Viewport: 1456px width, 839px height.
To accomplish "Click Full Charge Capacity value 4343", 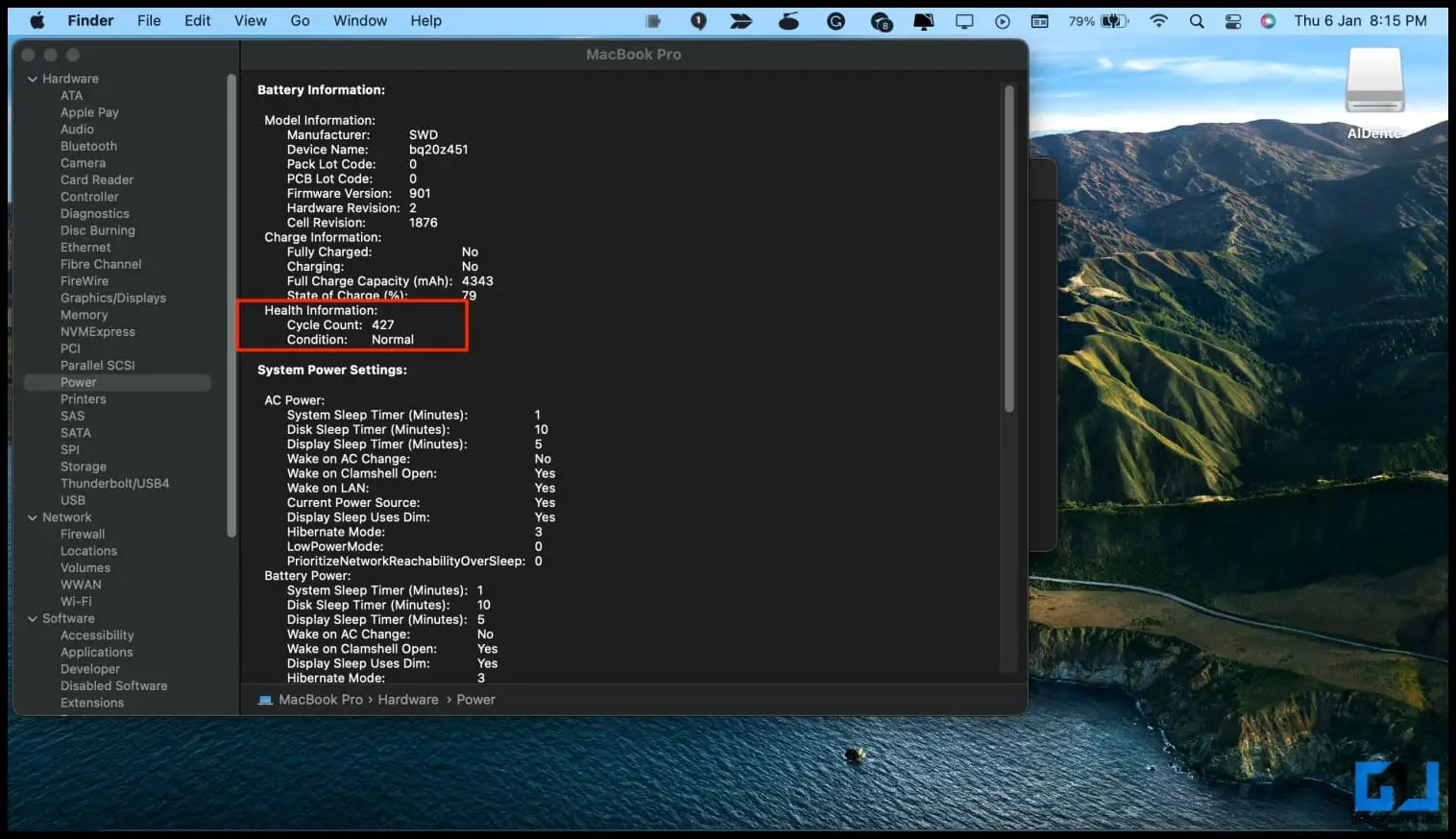I will coord(477,281).
